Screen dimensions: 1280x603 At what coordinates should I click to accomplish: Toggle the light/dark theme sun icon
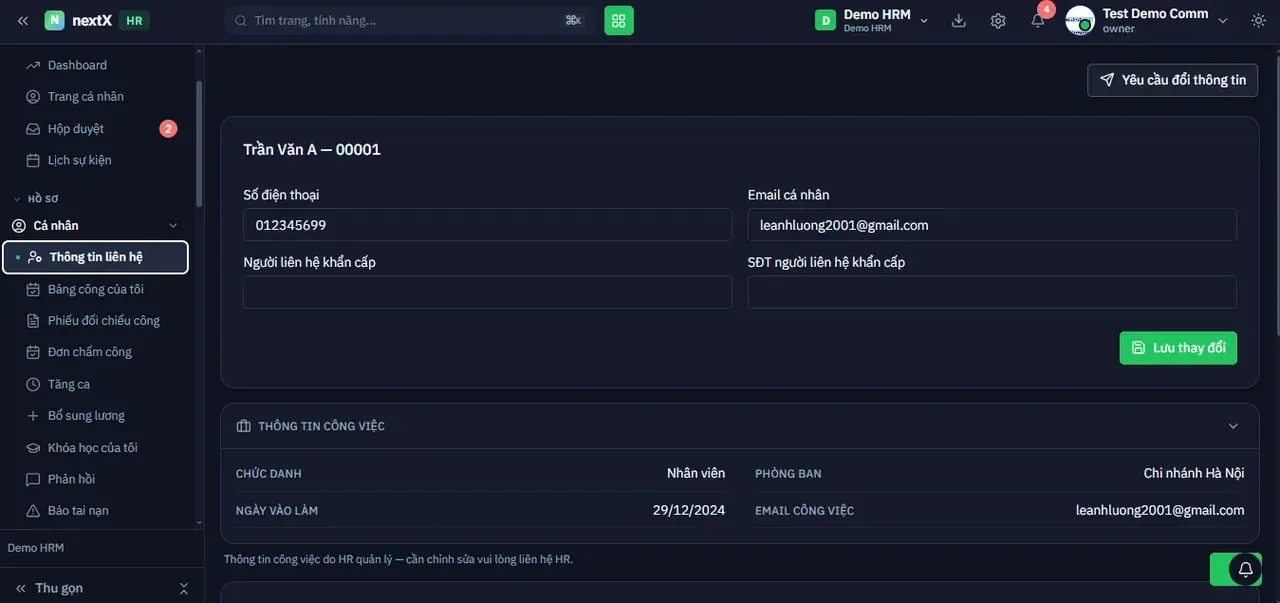tap(1258, 20)
